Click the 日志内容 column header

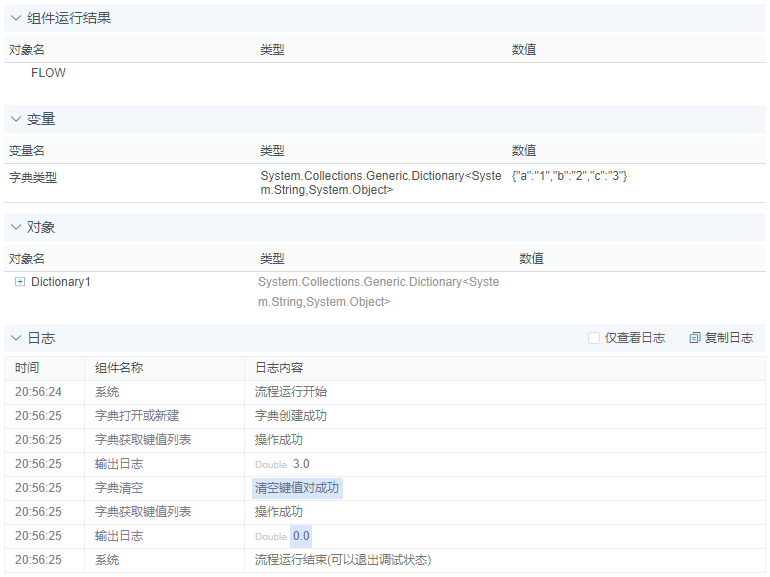tap(279, 368)
